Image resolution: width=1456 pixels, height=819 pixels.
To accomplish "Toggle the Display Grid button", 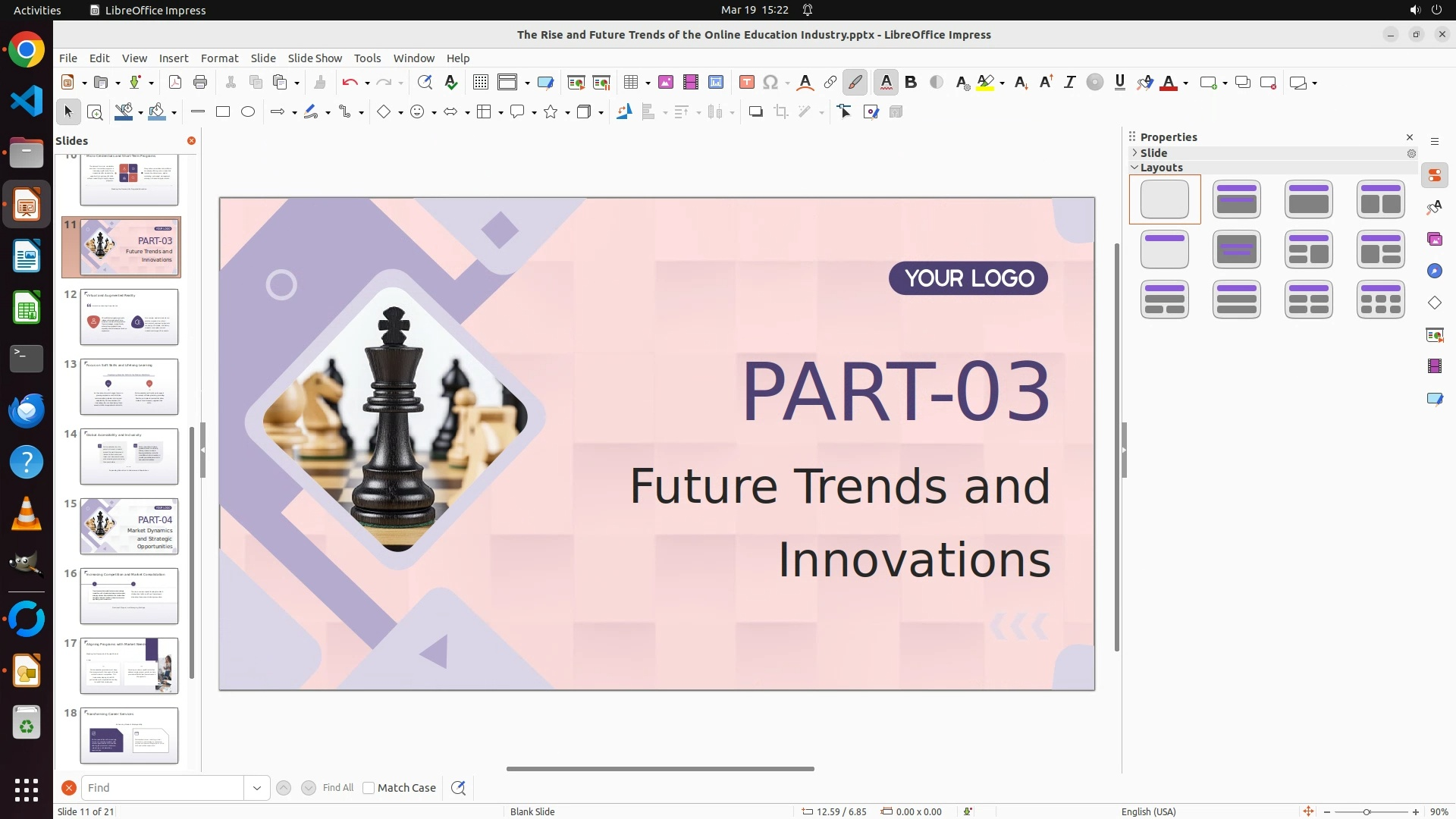I will (480, 83).
